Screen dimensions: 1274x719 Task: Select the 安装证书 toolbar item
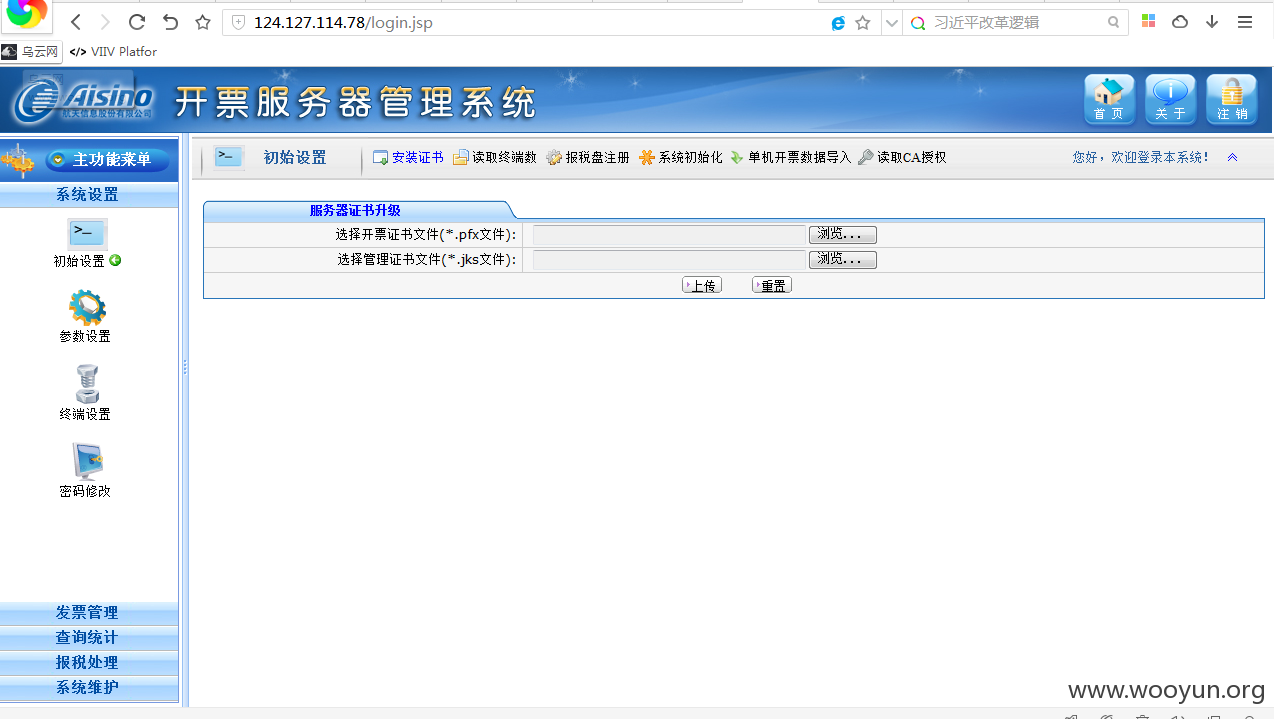[408, 158]
